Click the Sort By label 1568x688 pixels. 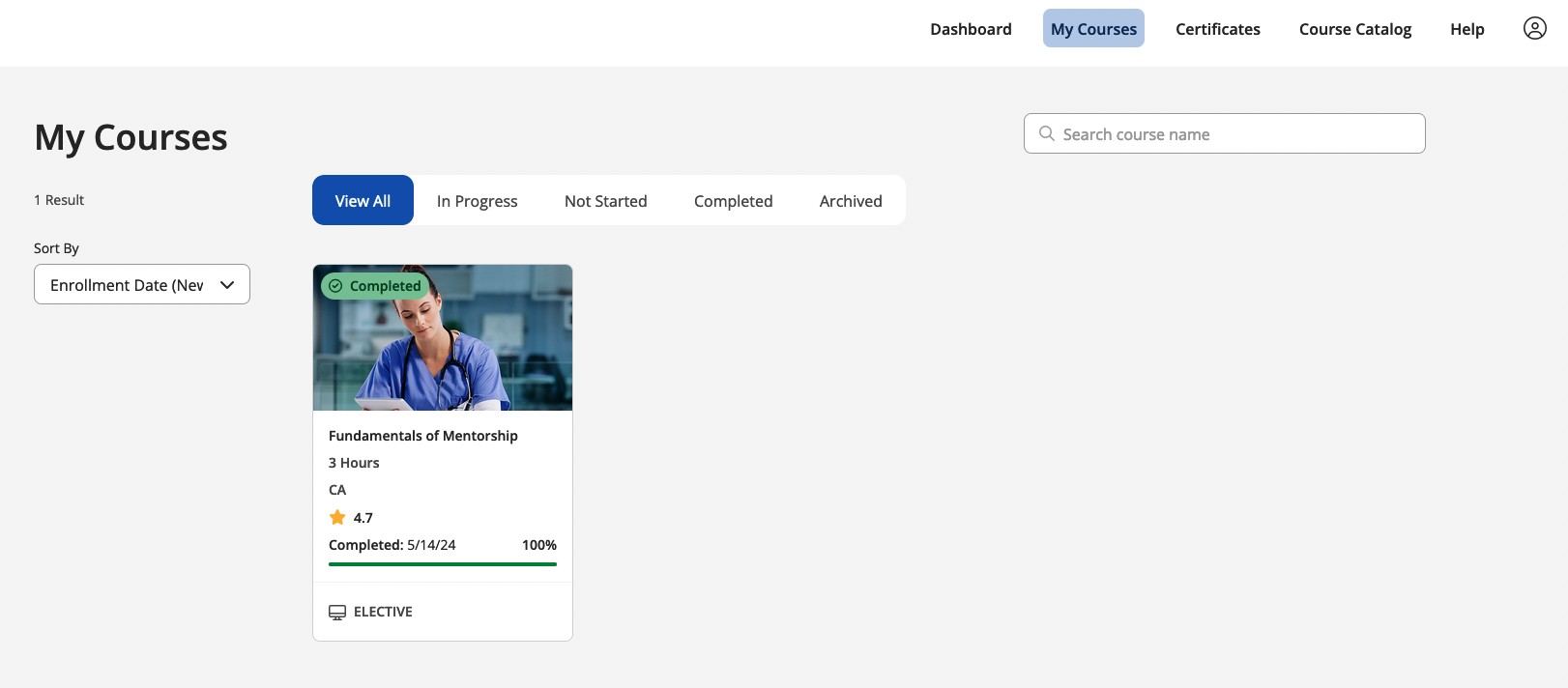coord(56,248)
